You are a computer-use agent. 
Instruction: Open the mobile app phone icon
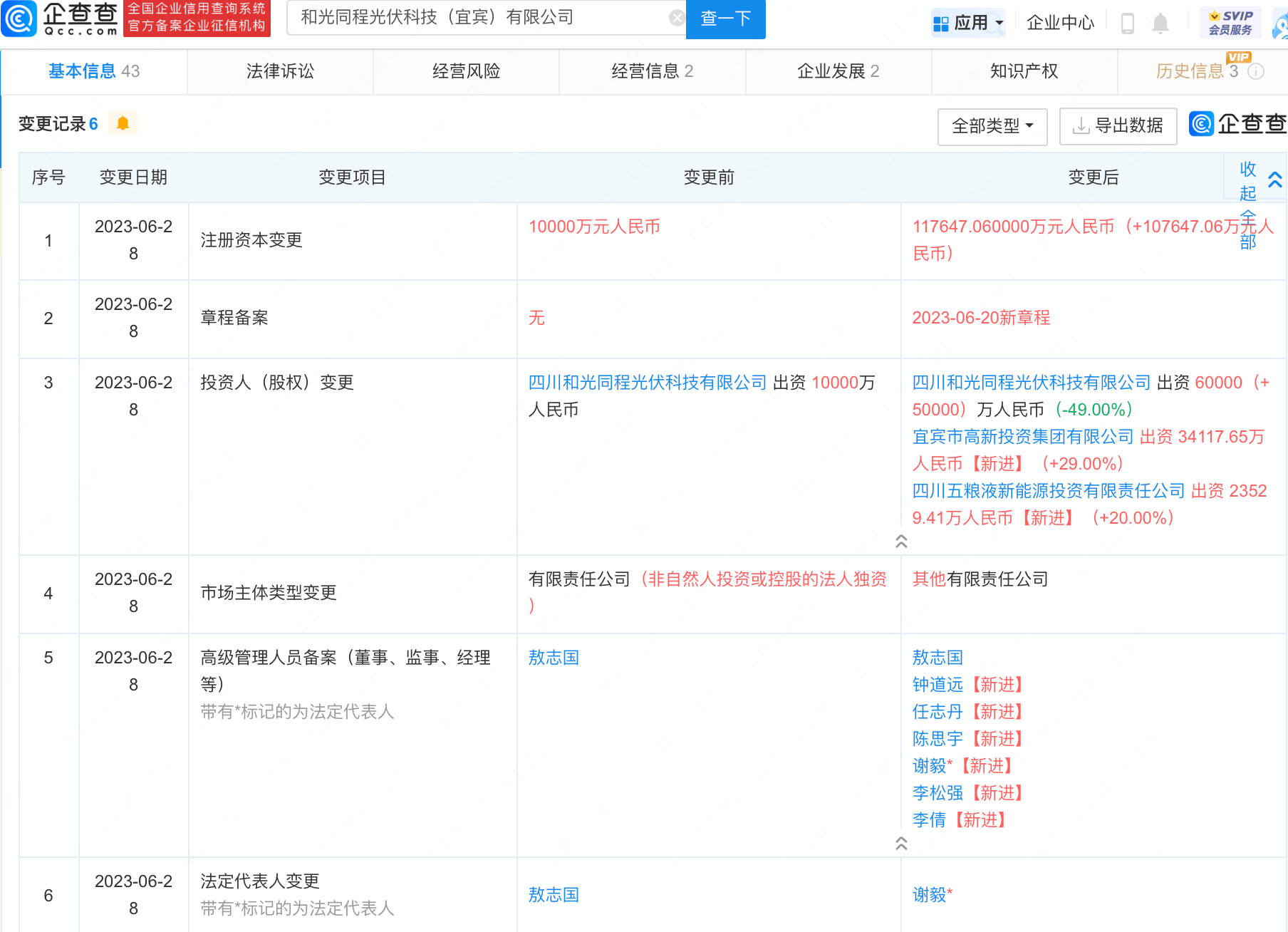pyautogui.click(x=1127, y=23)
